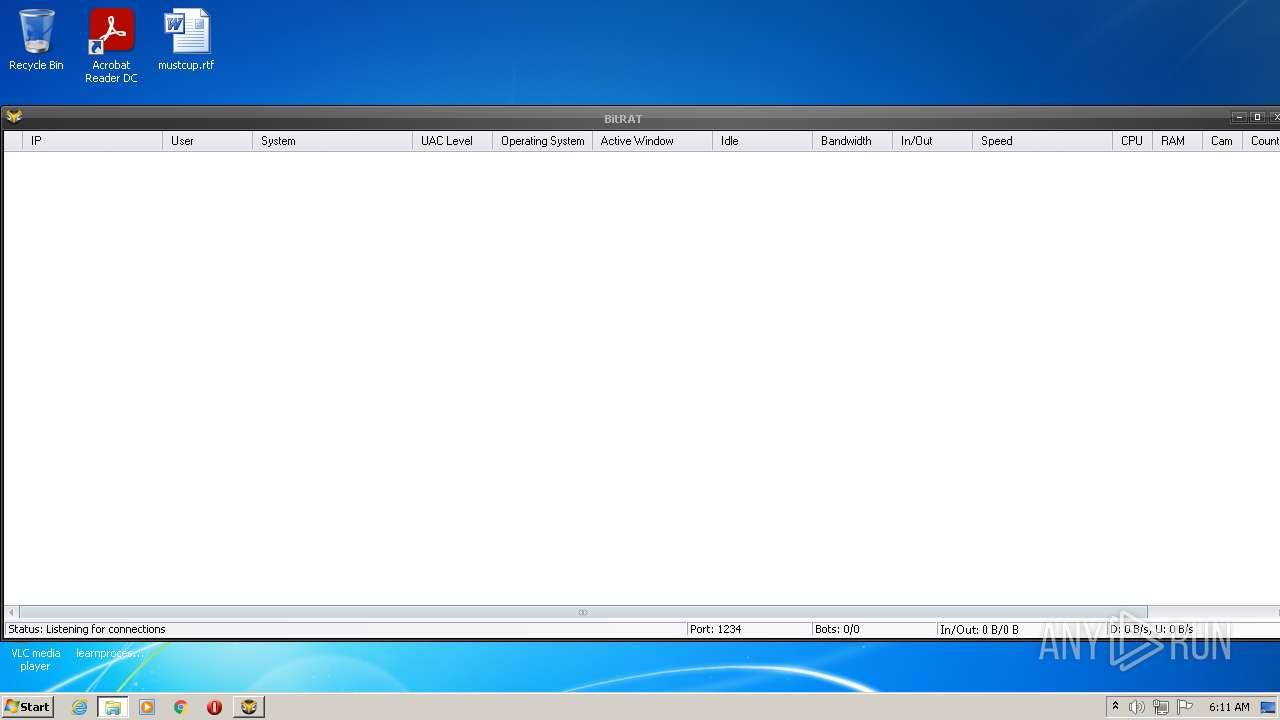Click the taskbar clock showing 6:11 AM
1280x720 pixels.
click(x=1229, y=707)
